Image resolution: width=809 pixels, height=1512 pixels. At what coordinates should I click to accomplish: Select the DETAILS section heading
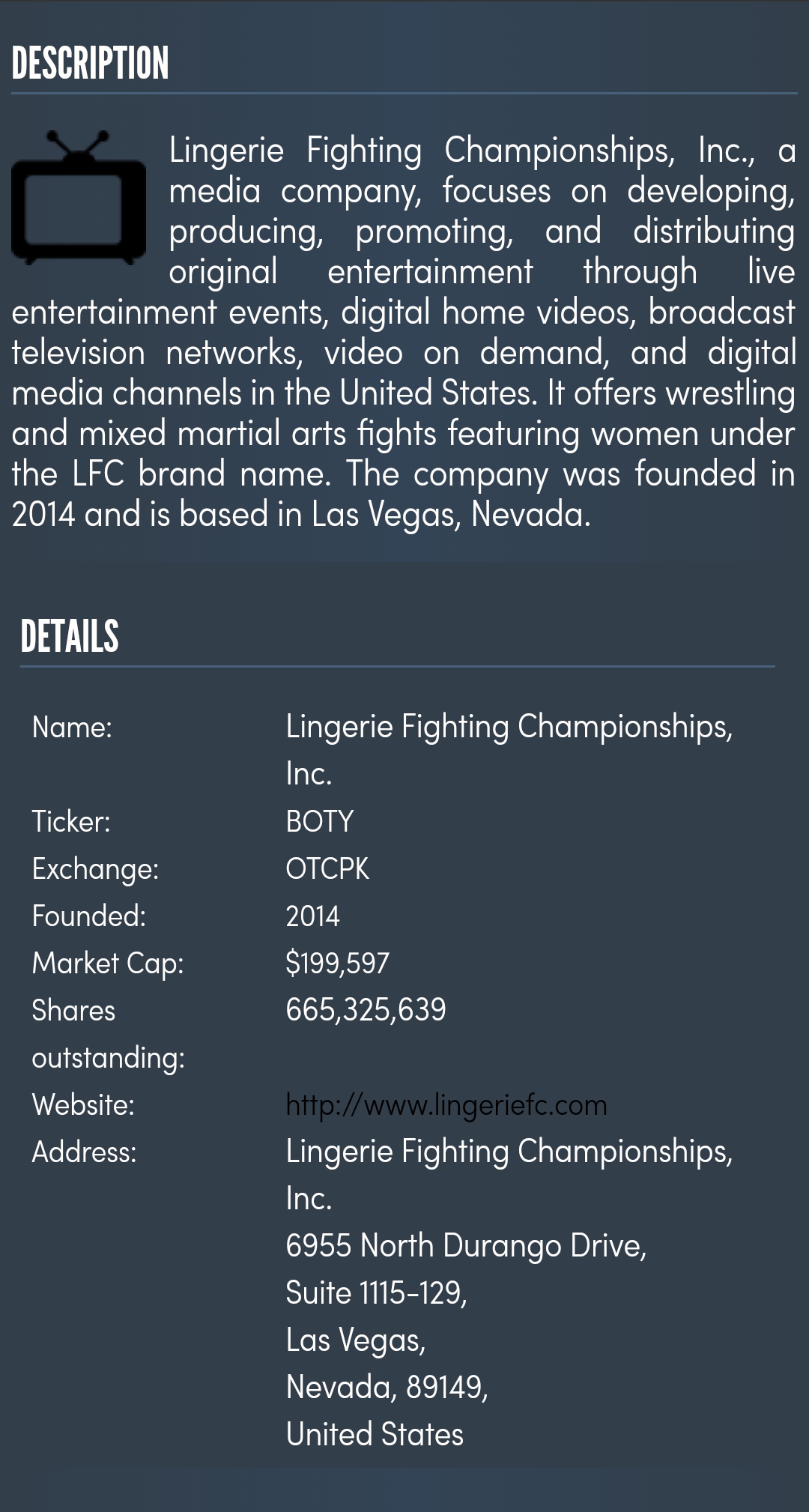click(x=70, y=636)
